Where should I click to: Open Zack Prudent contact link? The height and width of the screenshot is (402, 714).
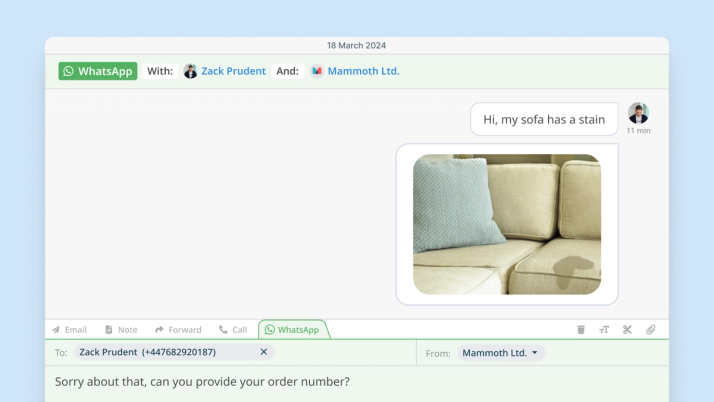(x=233, y=71)
